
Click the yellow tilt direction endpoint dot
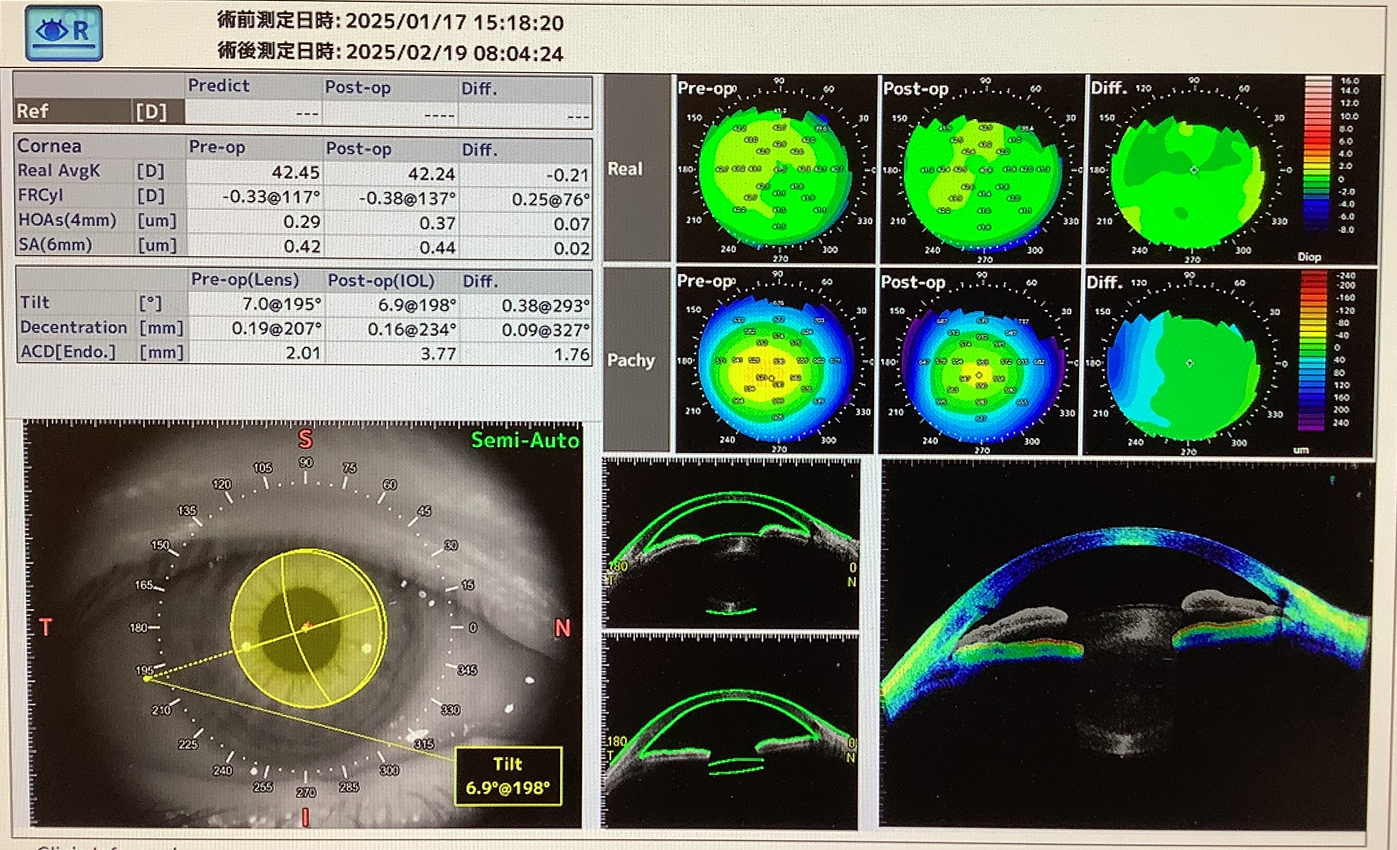coord(147,678)
